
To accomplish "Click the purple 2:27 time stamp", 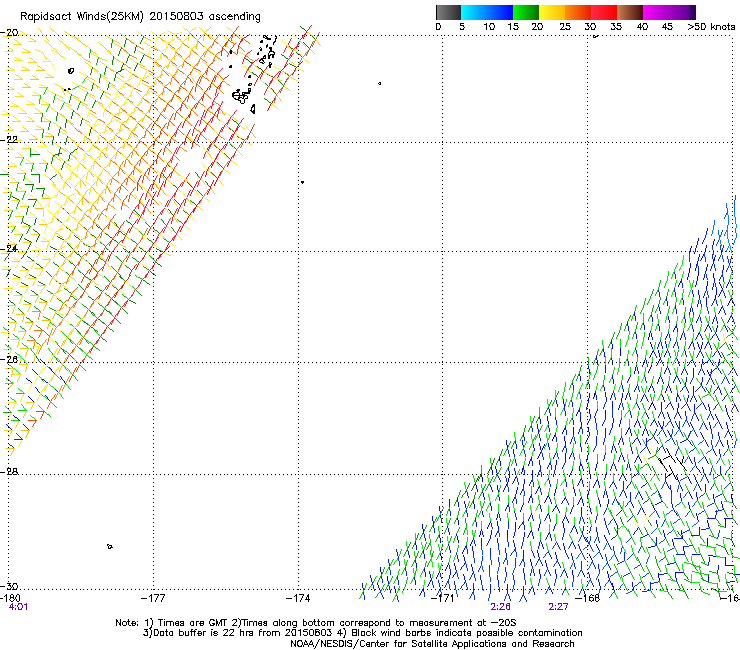I will tap(558, 607).
